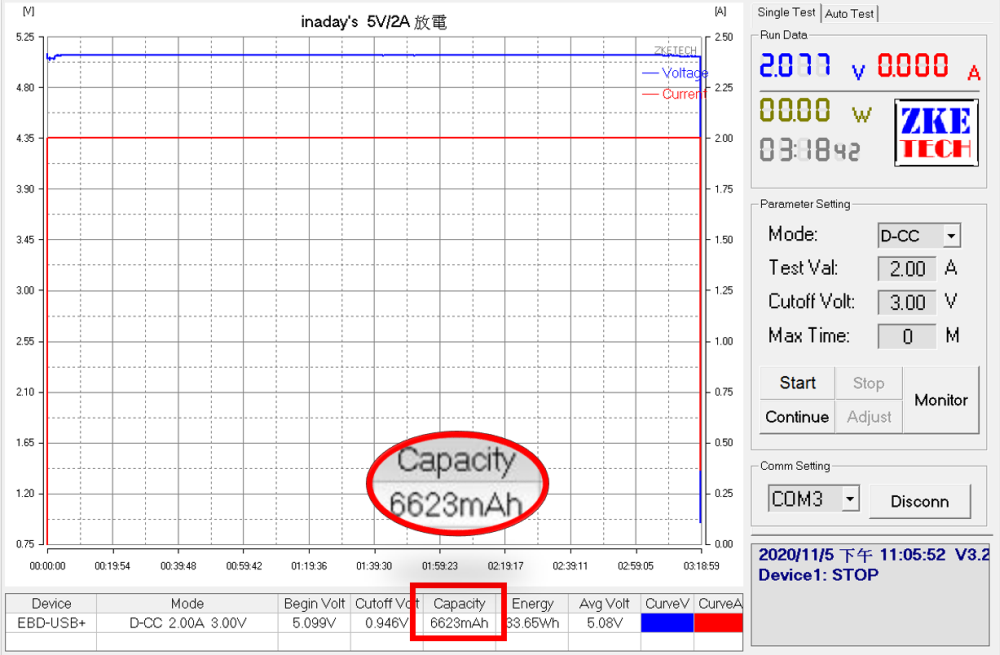Viewport: 1000px width, 655px height.
Task: Edit the Test Val field
Action: click(x=907, y=269)
